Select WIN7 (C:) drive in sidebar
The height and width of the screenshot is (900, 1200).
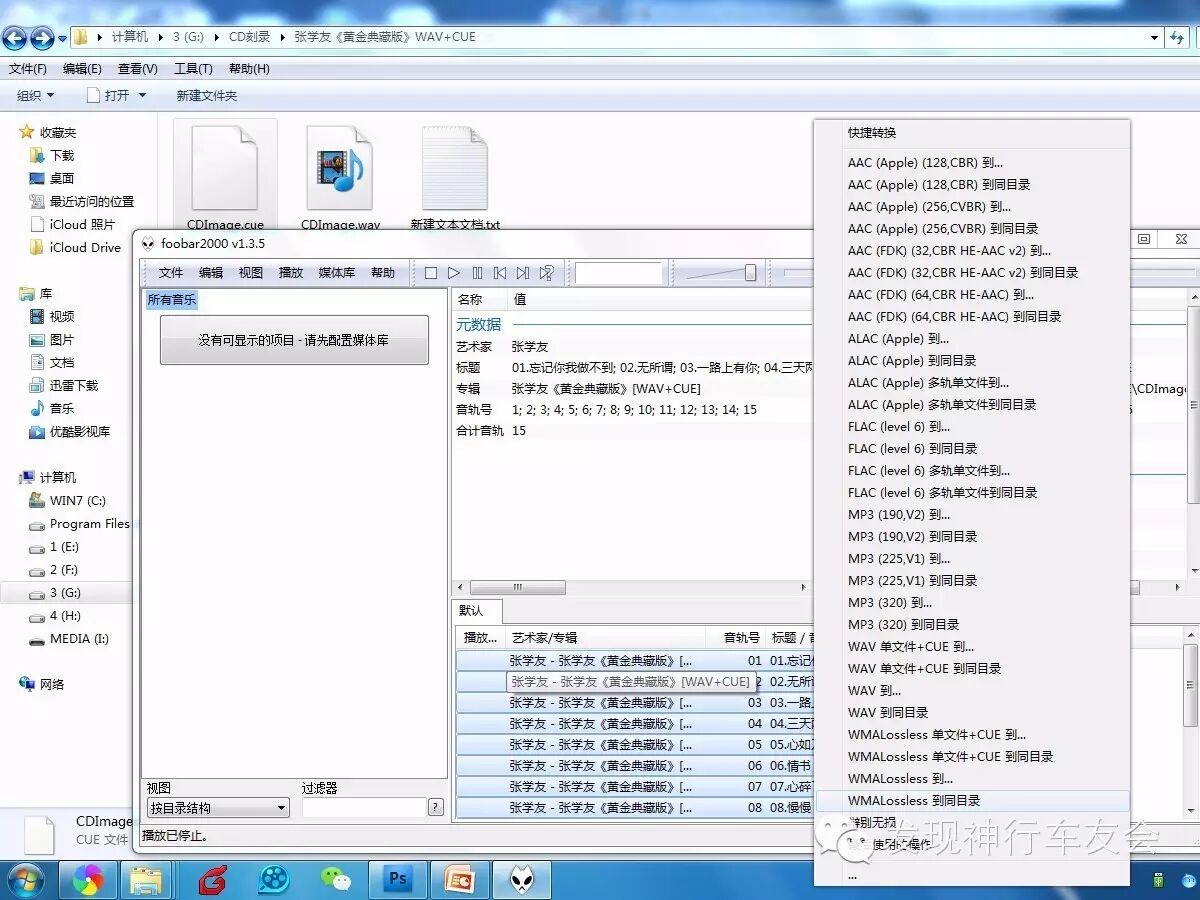click(x=77, y=500)
